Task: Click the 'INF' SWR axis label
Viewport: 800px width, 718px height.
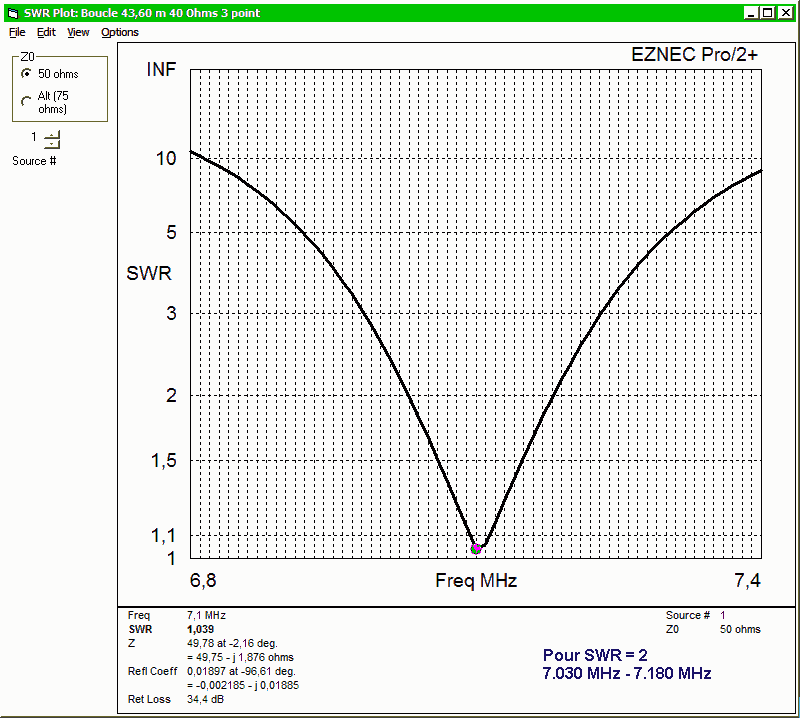Action: tap(161, 69)
